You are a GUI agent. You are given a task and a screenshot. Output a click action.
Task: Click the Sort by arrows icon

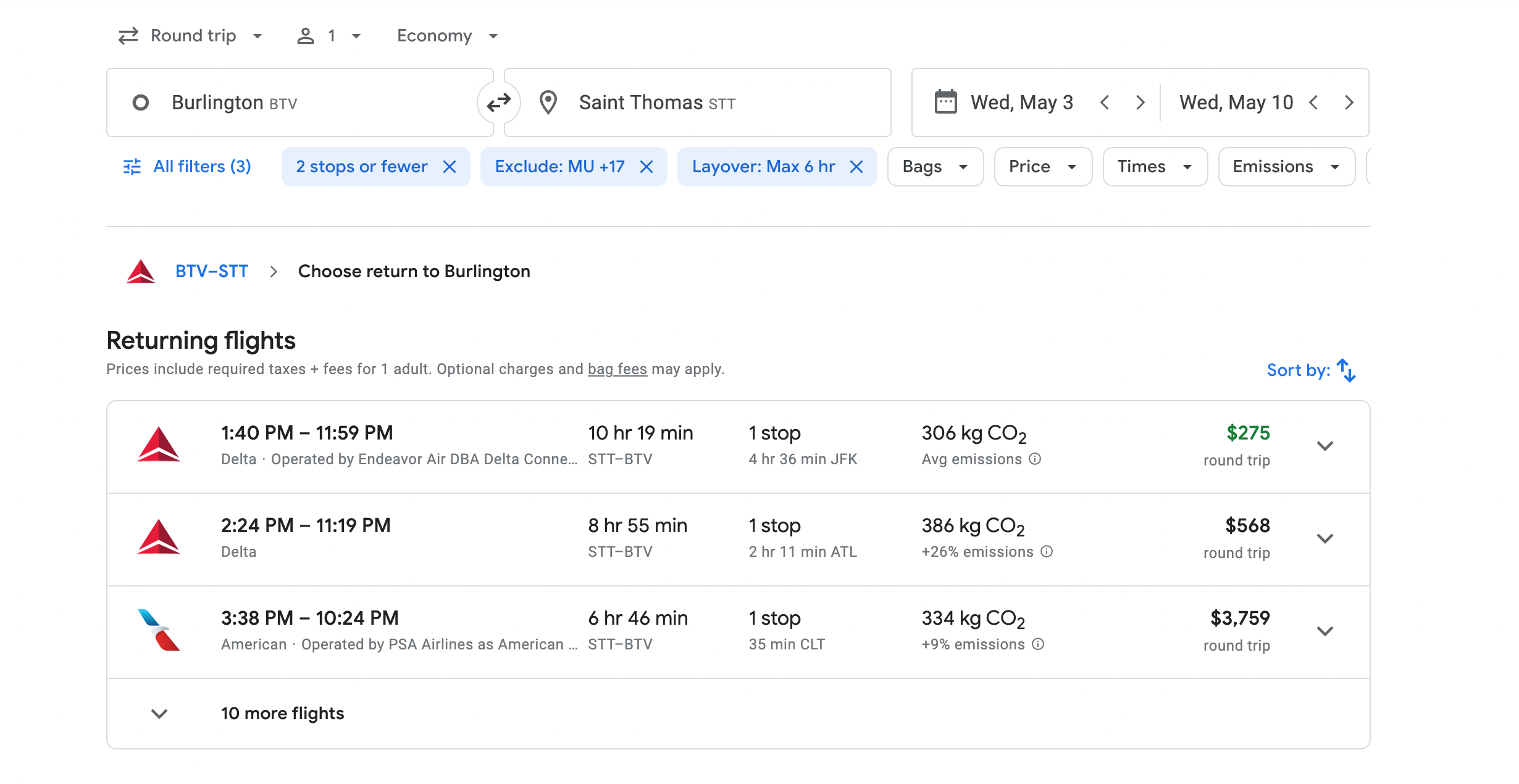coord(1346,370)
